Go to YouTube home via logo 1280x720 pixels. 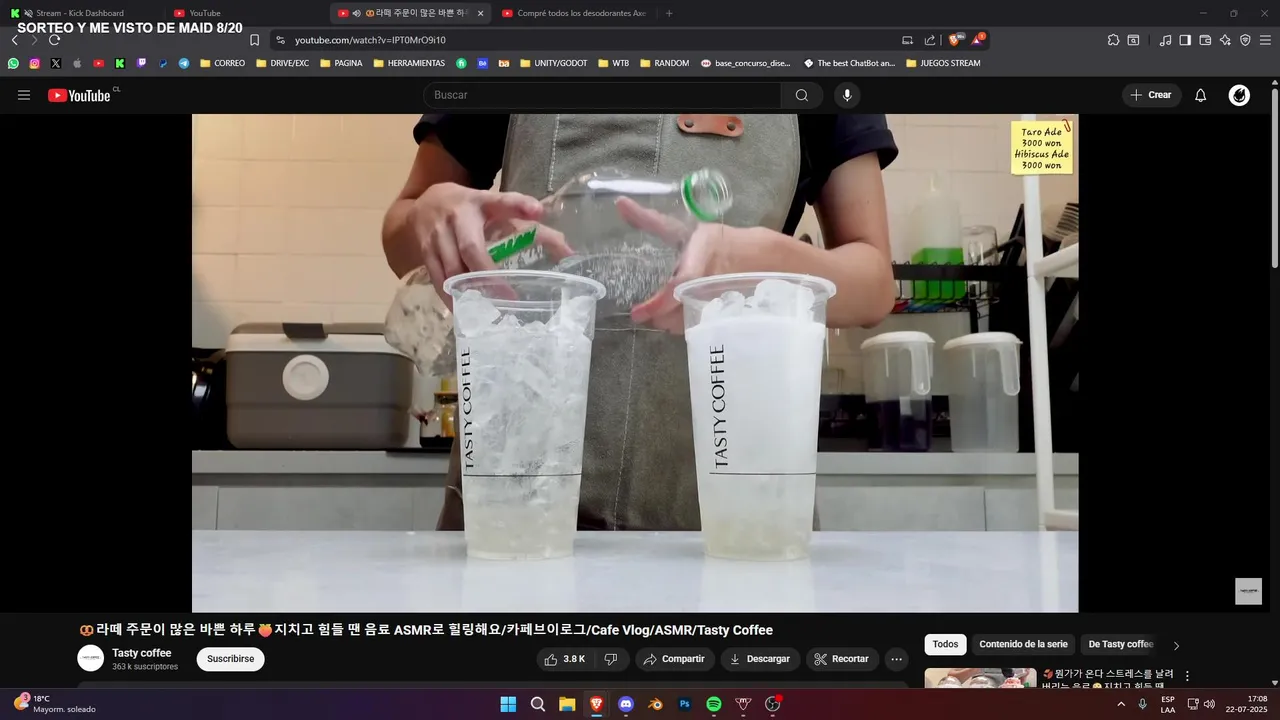(x=80, y=95)
